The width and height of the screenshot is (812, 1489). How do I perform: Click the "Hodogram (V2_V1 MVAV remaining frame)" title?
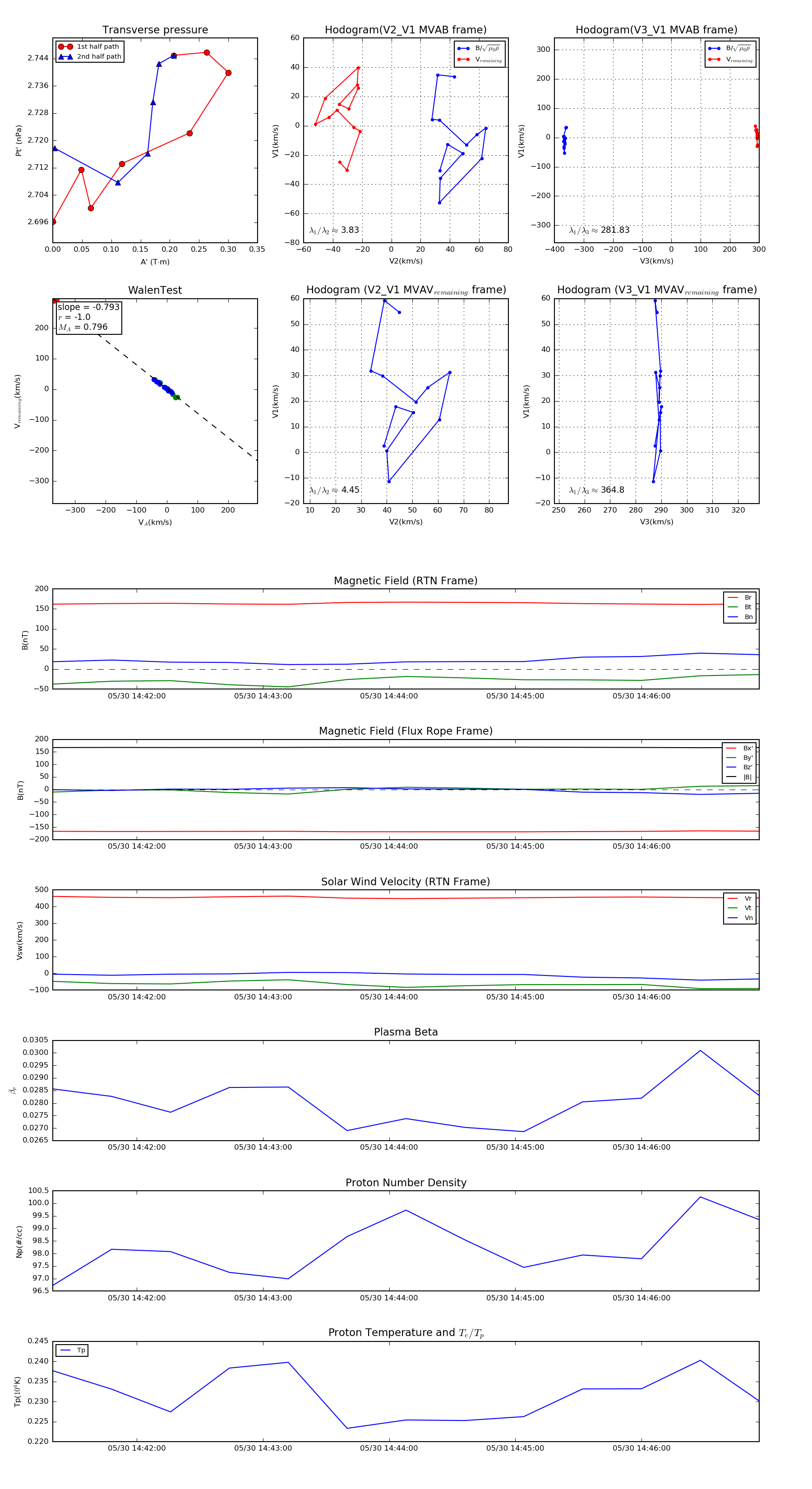(x=406, y=290)
